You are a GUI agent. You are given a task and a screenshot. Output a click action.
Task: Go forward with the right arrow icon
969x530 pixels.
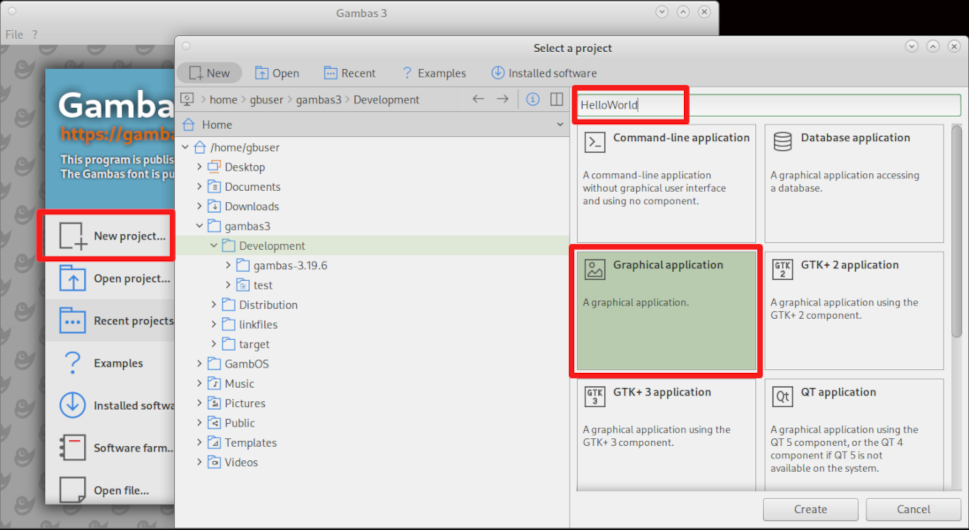pos(502,99)
